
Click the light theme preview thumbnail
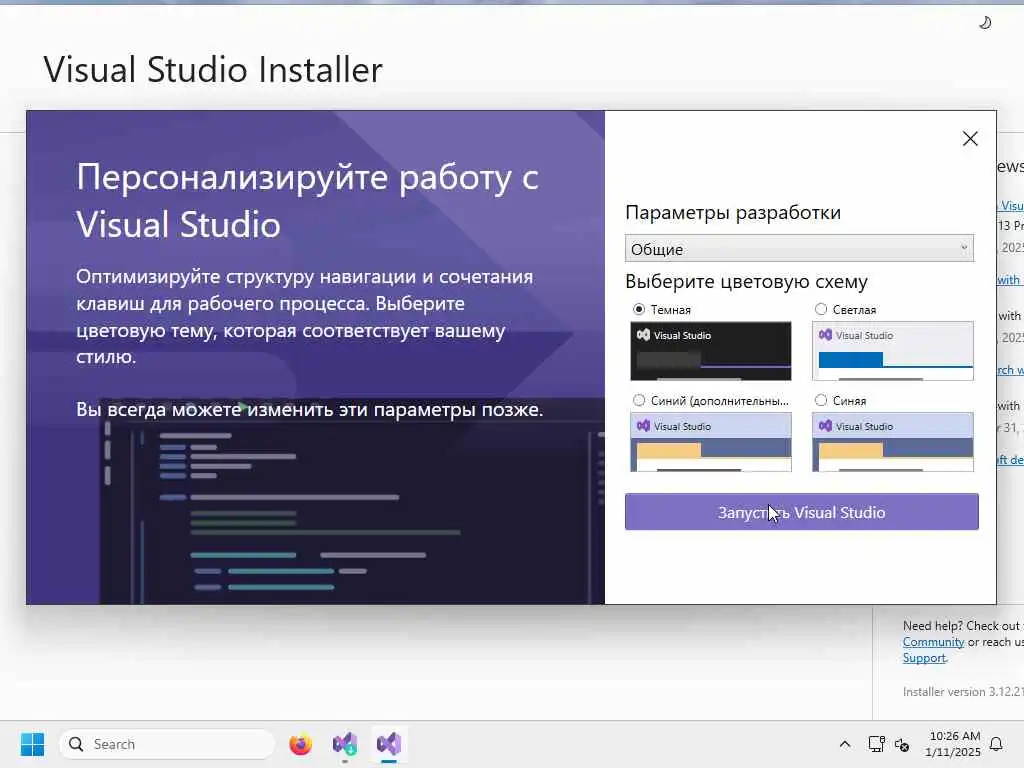coord(893,351)
